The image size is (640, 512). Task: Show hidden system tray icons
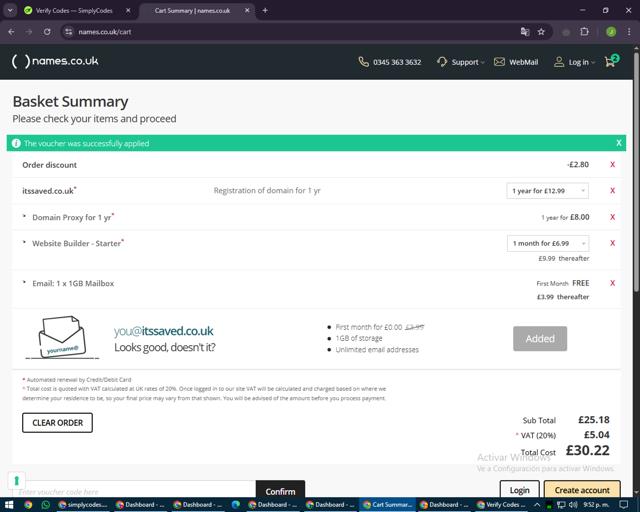pos(537,505)
